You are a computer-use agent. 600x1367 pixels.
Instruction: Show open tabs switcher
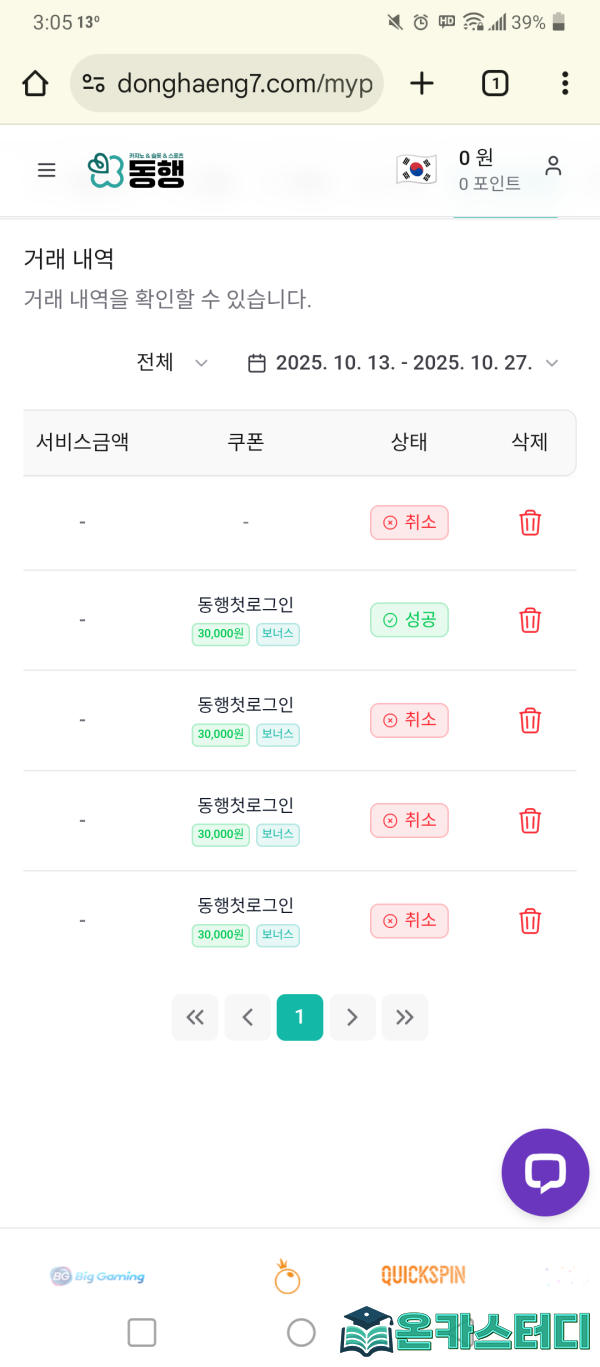[x=494, y=83]
